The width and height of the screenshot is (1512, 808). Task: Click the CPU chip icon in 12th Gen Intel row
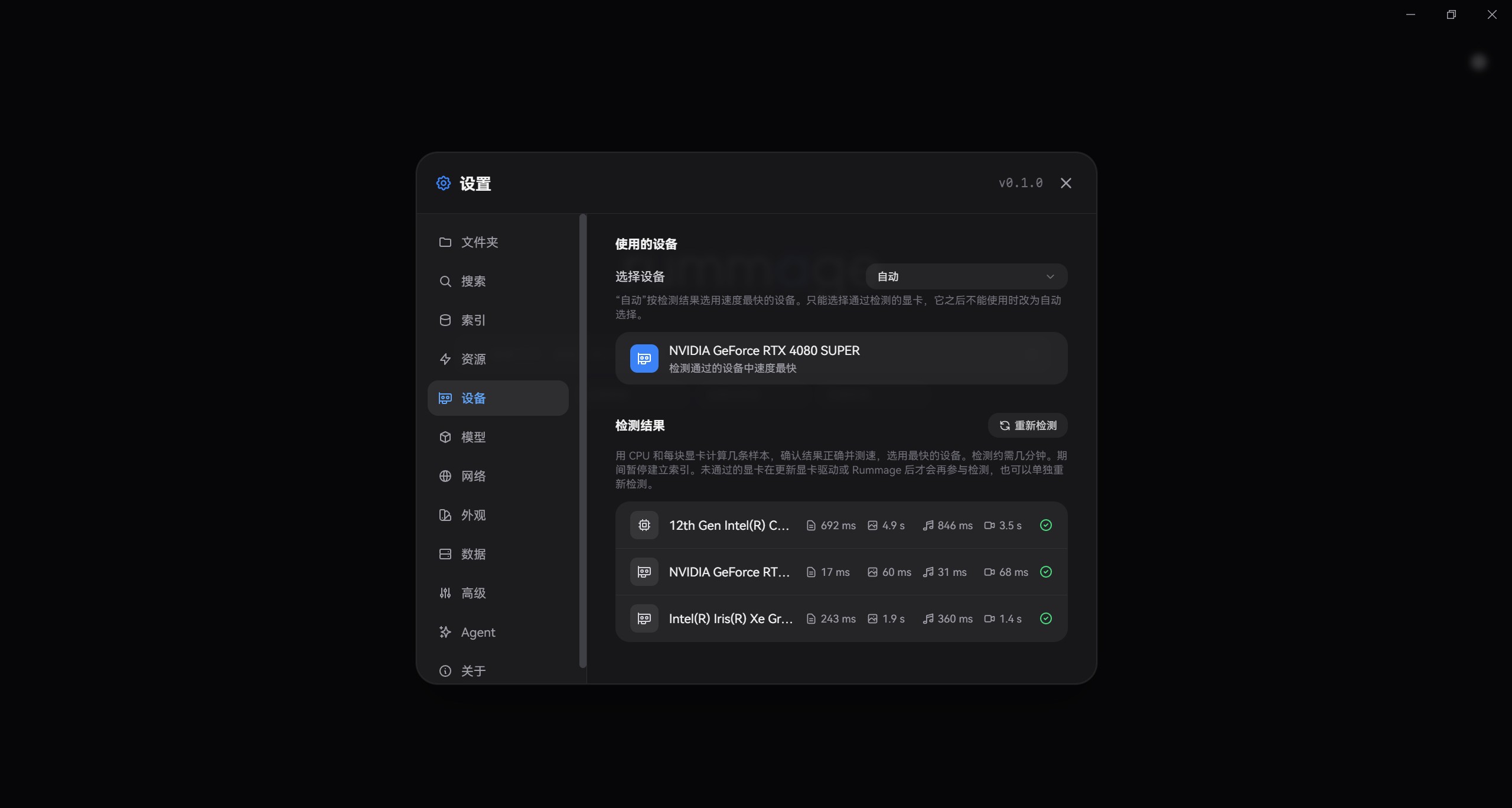644,525
